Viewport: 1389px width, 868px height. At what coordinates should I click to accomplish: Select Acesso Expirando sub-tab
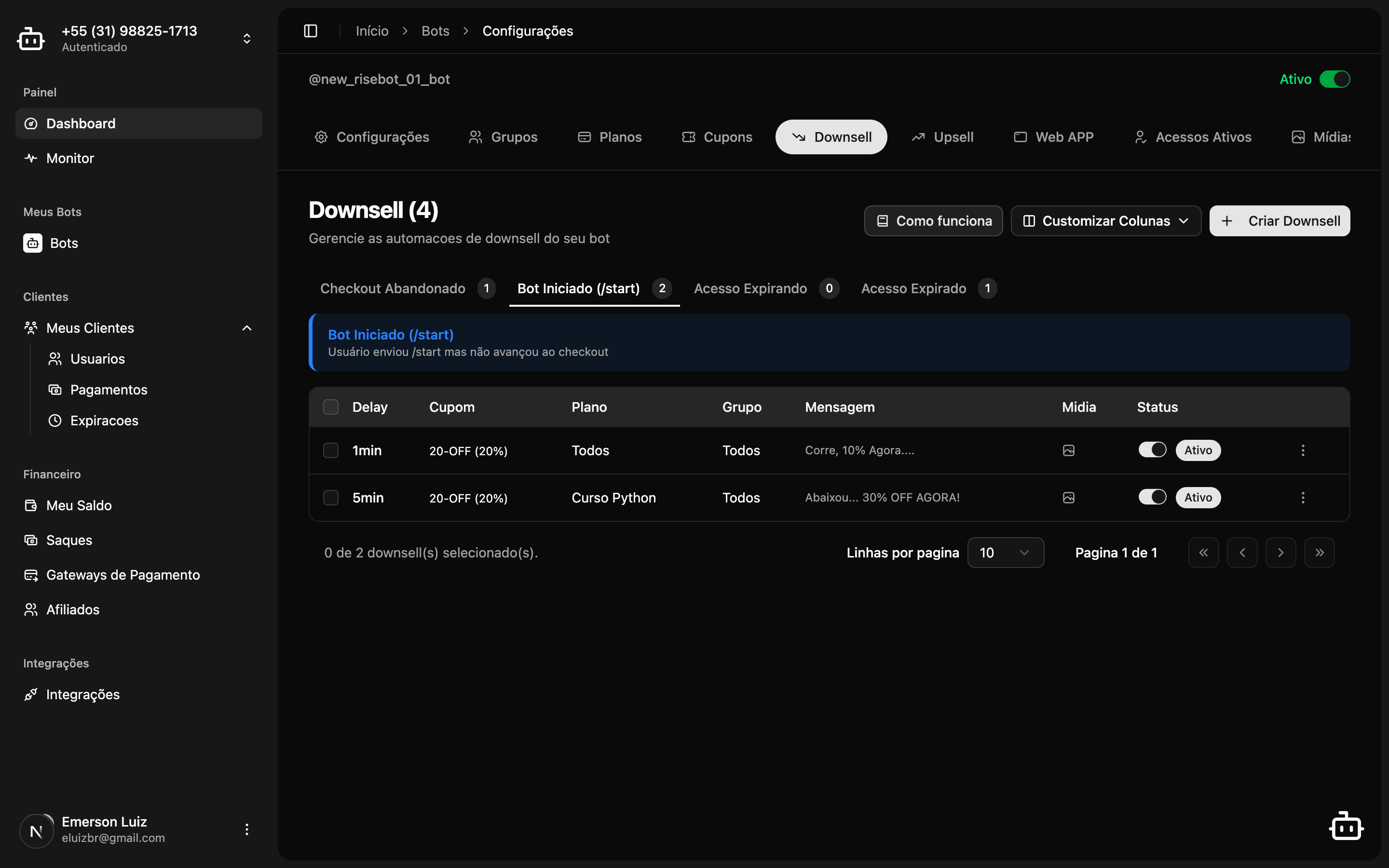coord(767,289)
